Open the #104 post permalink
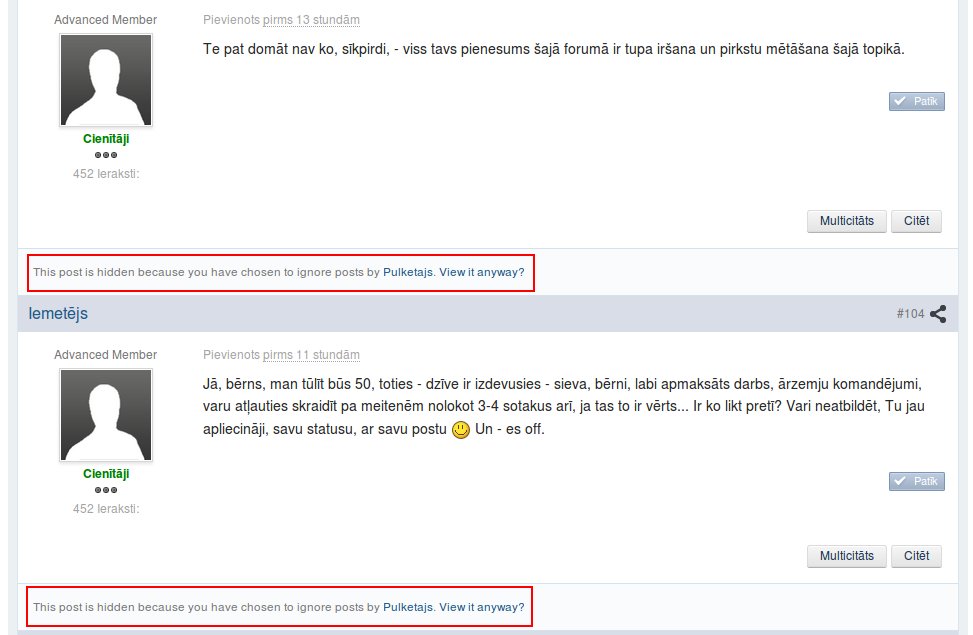This screenshot has height=635, width=973. pyautogui.click(x=910, y=314)
